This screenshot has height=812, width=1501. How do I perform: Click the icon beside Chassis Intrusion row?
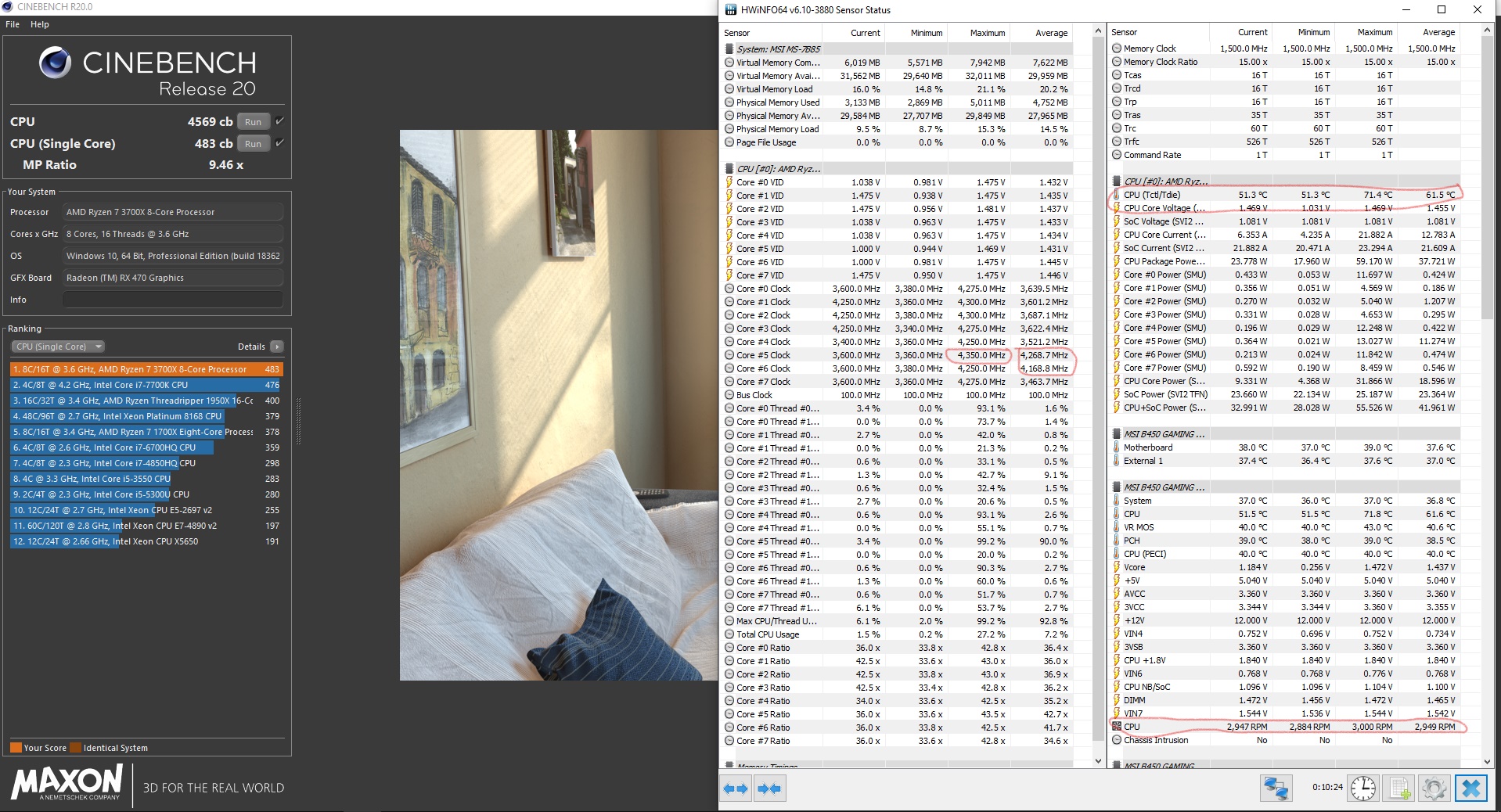click(1117, 740)
